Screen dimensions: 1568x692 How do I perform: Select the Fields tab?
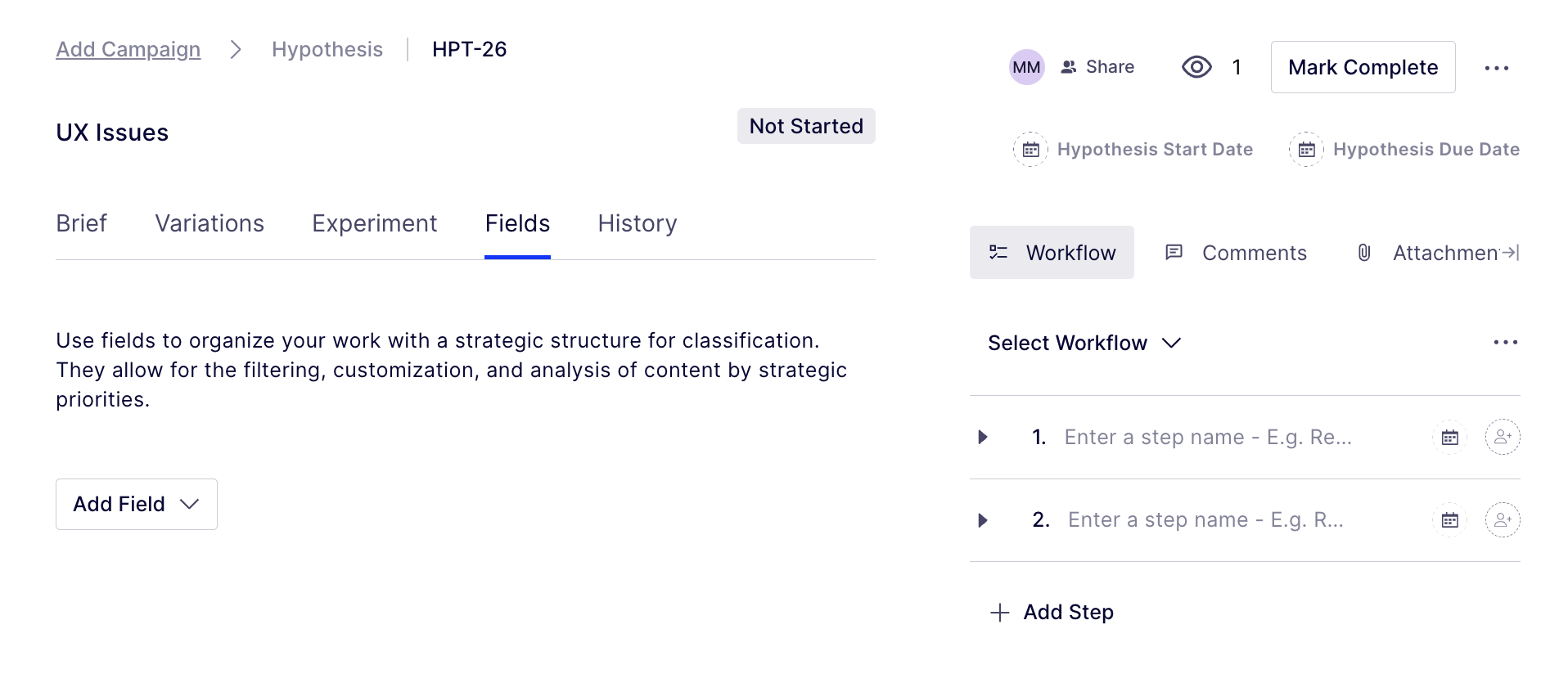click(517, 223)
